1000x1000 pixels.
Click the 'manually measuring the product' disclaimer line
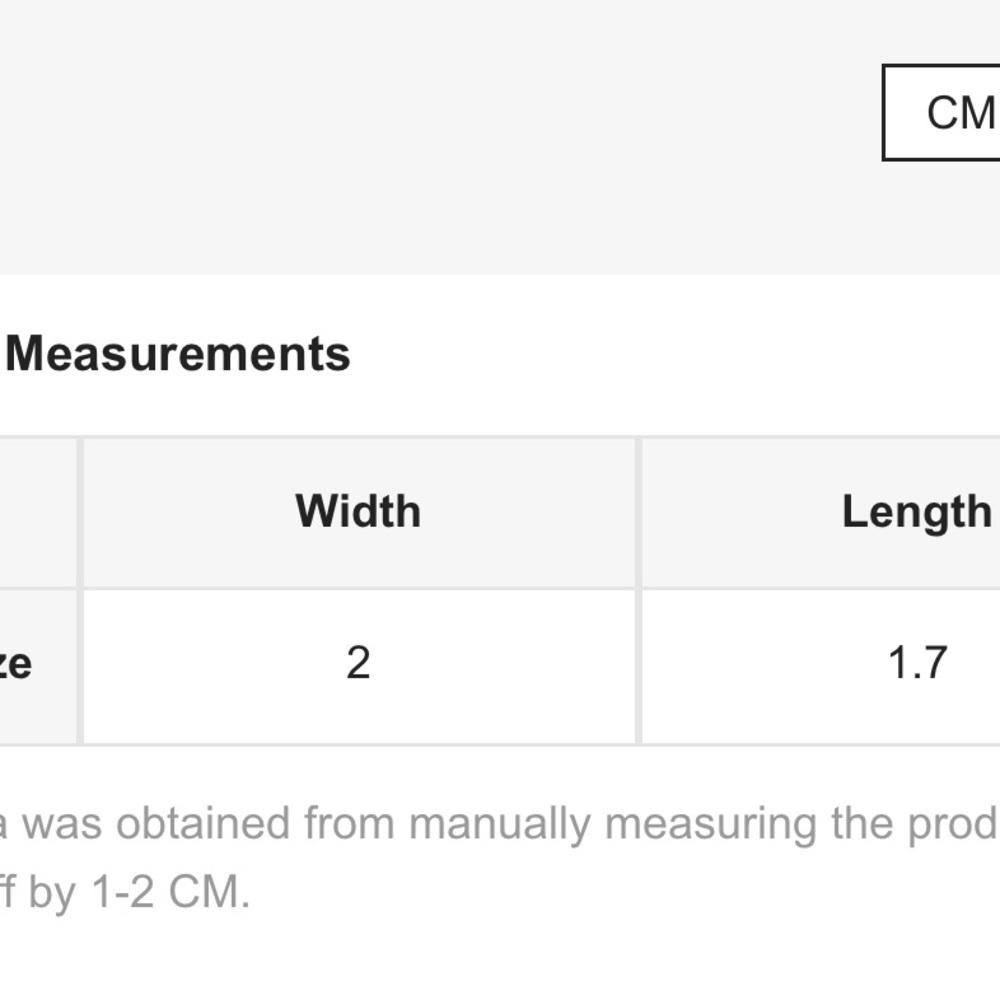pos(500,823)
